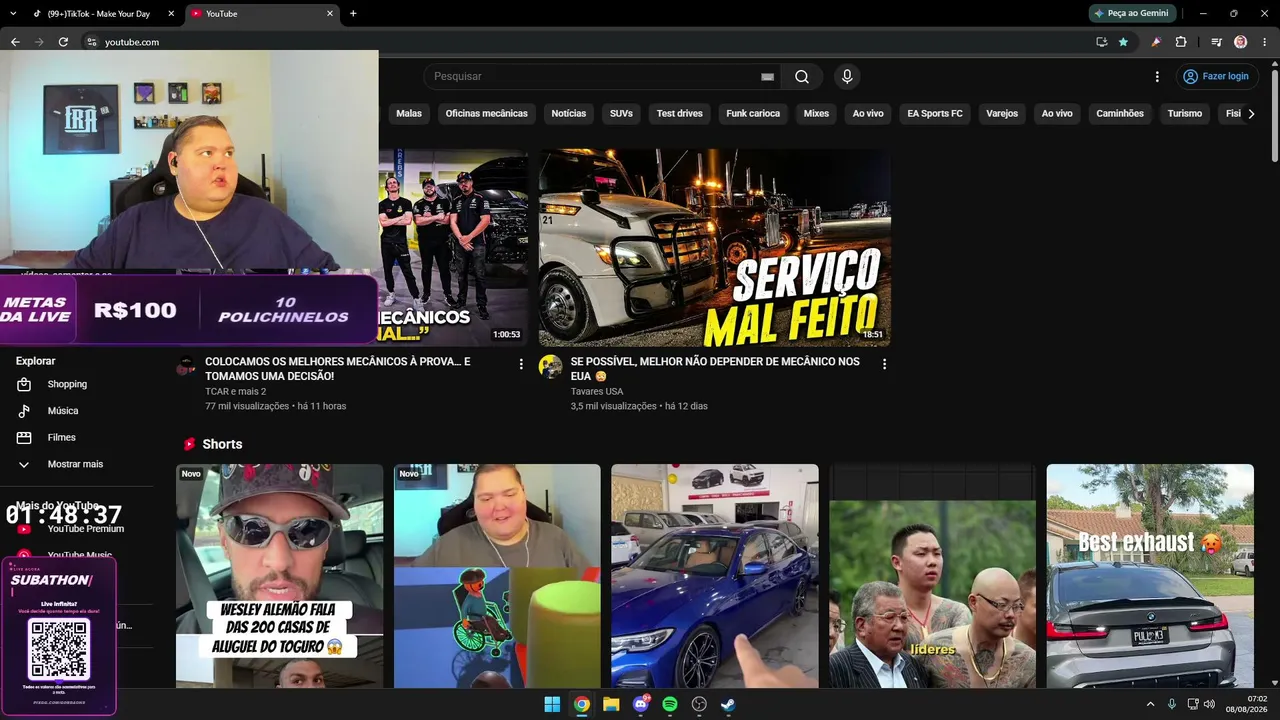Select the Funk carioca chip

pos(753,114)
